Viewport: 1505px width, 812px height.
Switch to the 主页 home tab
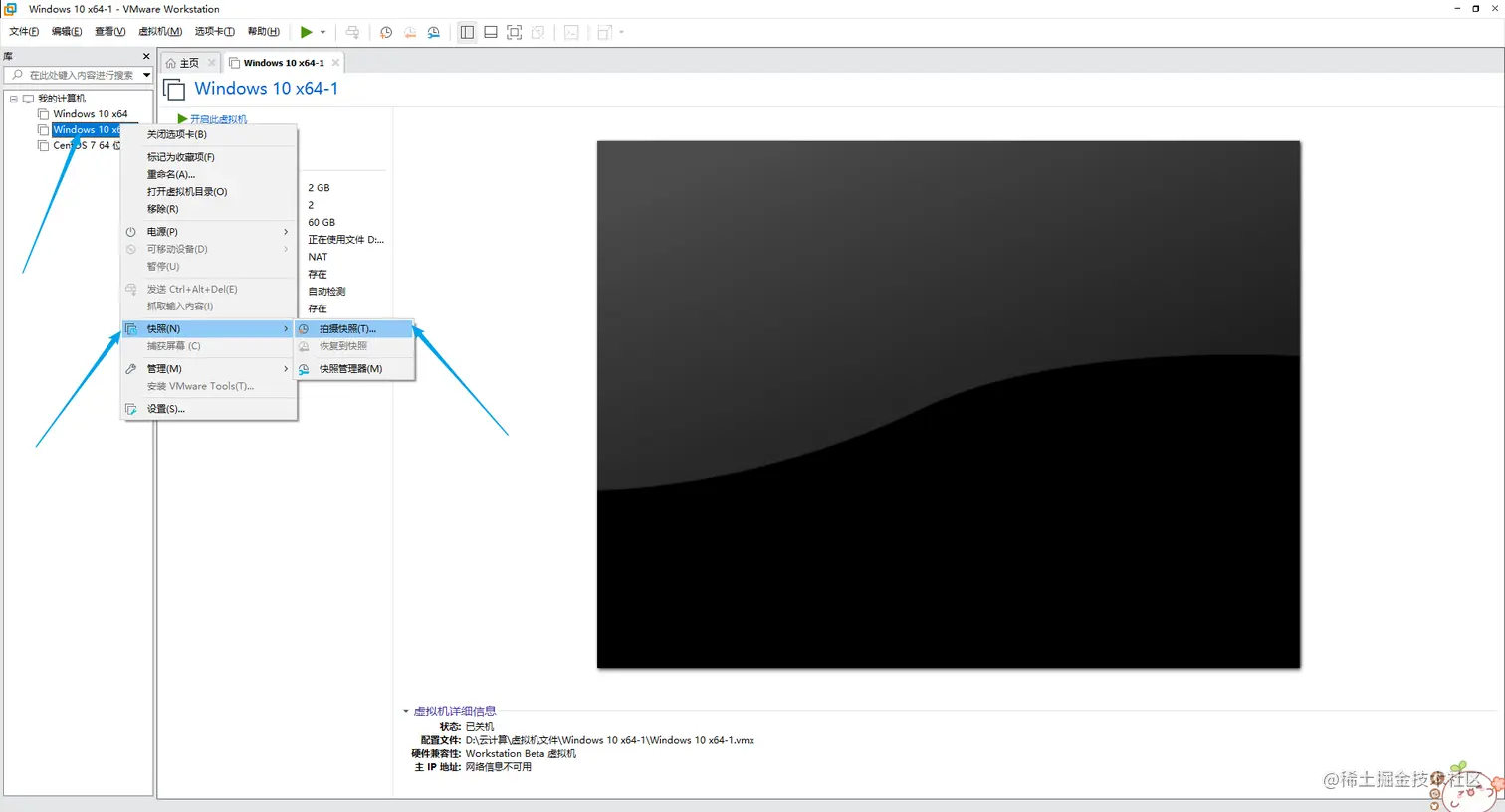tap(189, 63)
